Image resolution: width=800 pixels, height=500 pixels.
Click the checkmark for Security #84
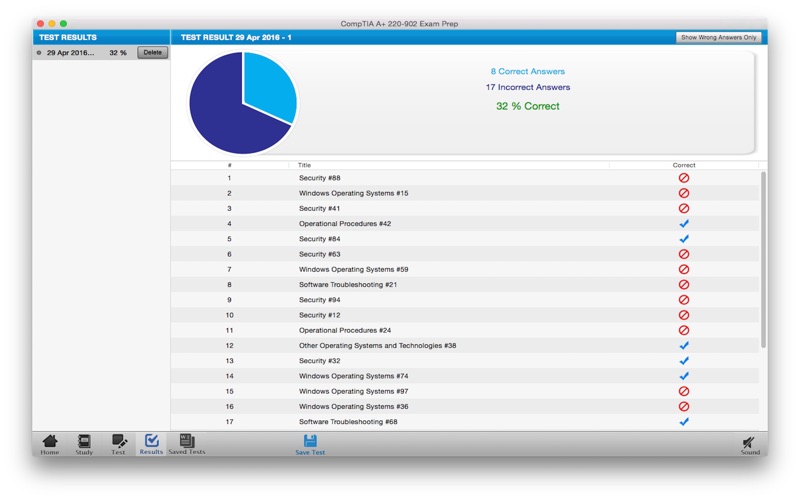[x=684, y=239]
